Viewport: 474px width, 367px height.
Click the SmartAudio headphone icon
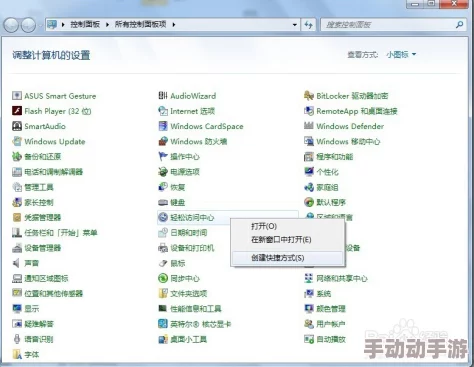(17, 126)
